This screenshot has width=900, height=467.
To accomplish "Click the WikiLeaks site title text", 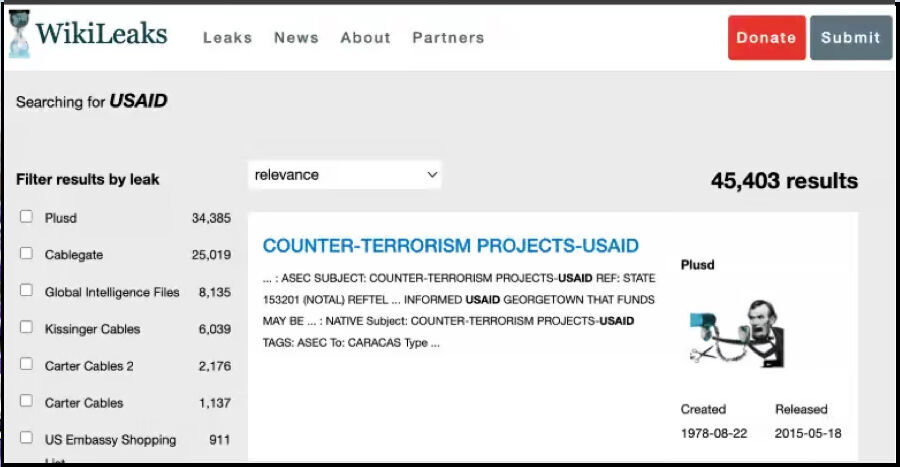I will [102, 33].
